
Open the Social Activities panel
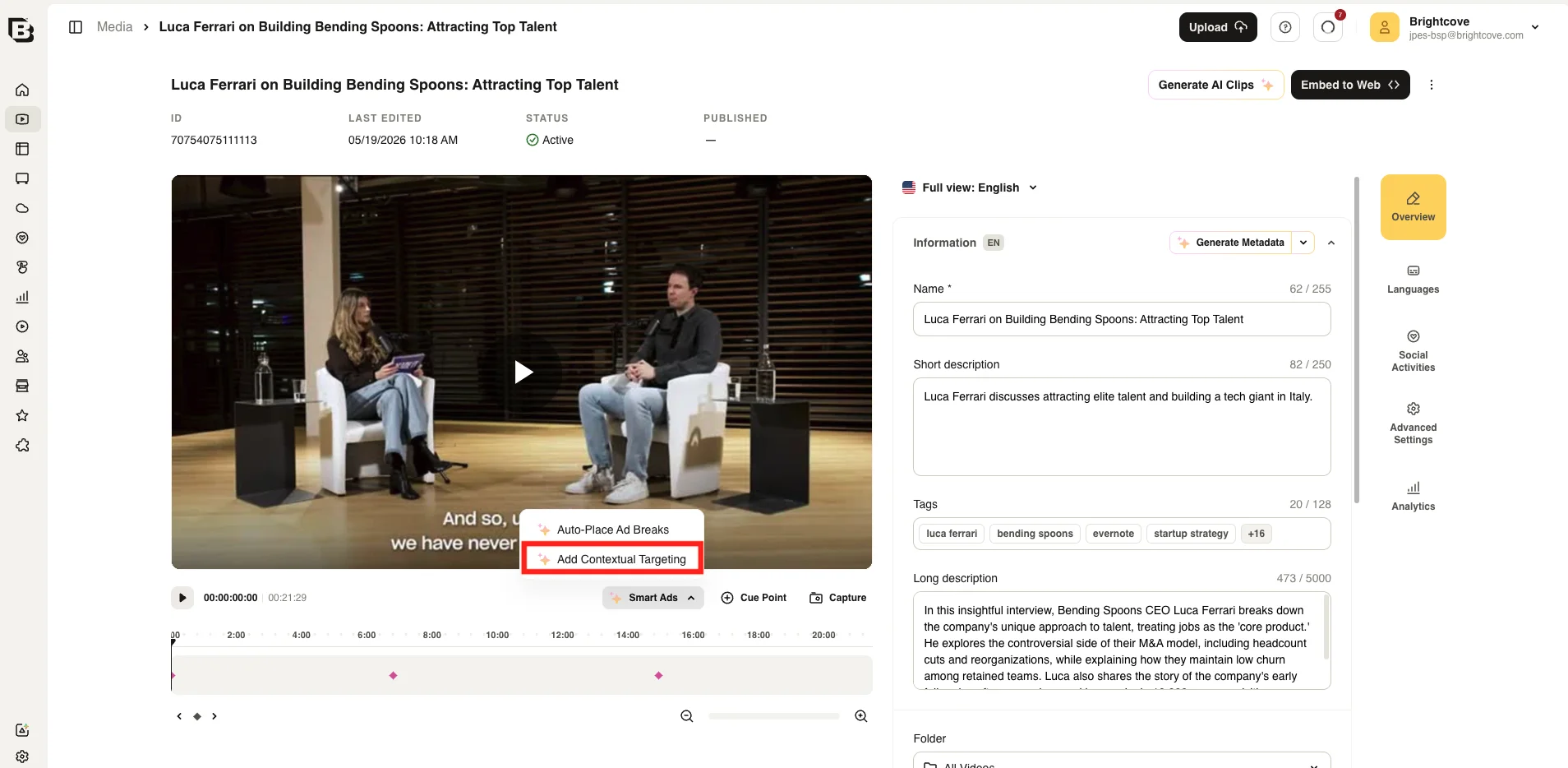point(1414,351)
